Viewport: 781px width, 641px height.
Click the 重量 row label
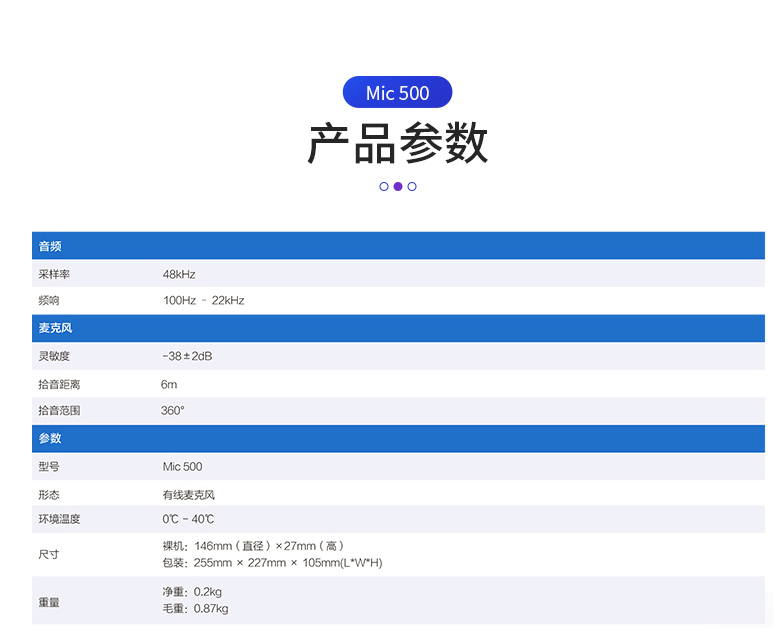[49, 603]
